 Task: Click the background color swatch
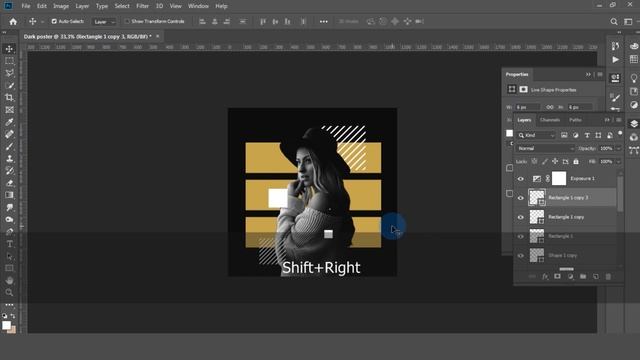tap(12, 330)
